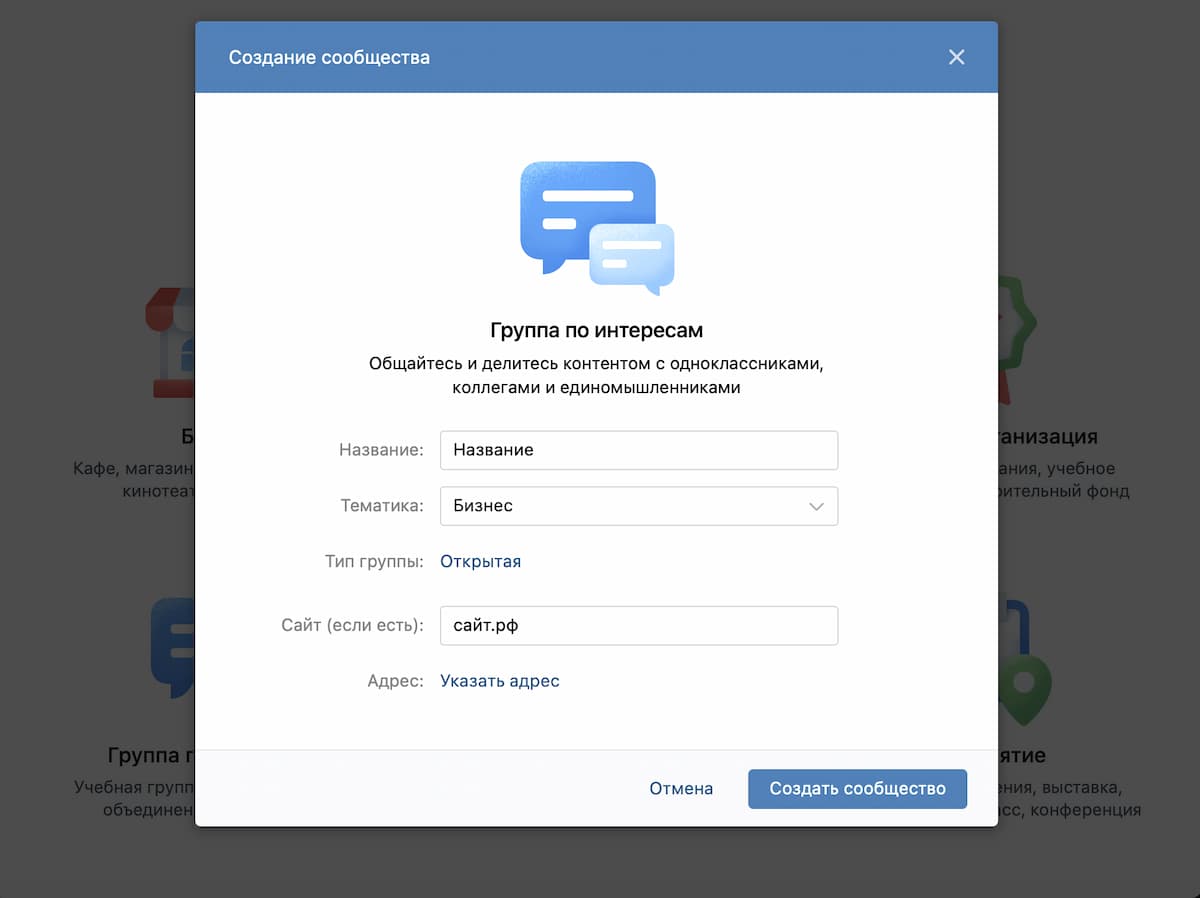This screenshot has width=1200, height=898.
Task: Expand the chevron beside Бизнес
Action: pyautogui.click(x=816, y=506)
